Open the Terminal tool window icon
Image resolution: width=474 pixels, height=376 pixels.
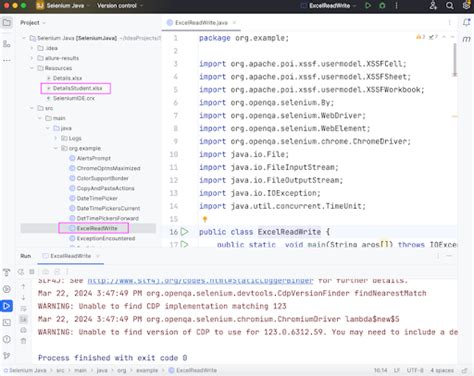pyautogui.click(x=7, y=323)
